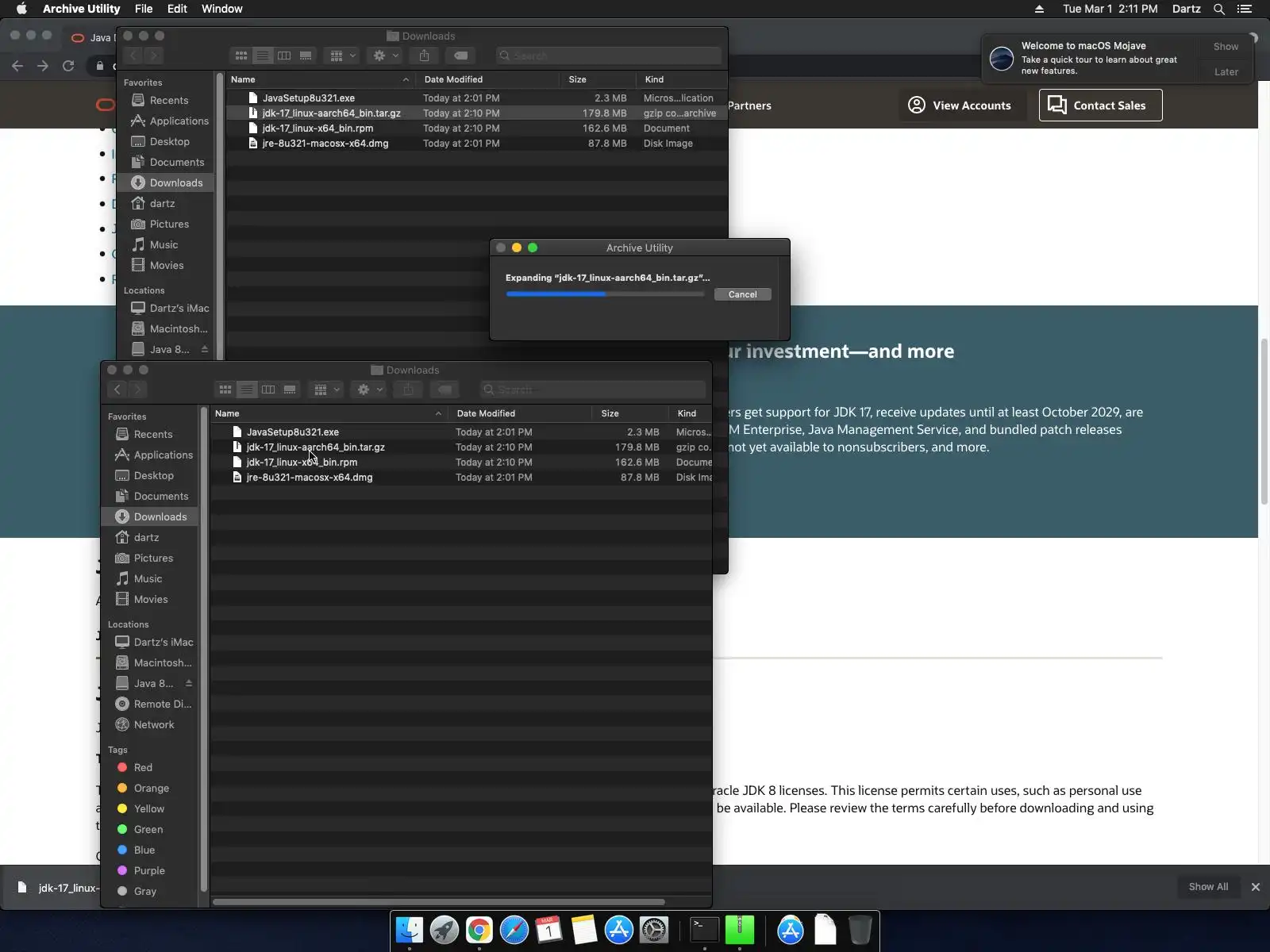Eject Java 8 volume in front Finder sidebar

click(x=189, y=683)
